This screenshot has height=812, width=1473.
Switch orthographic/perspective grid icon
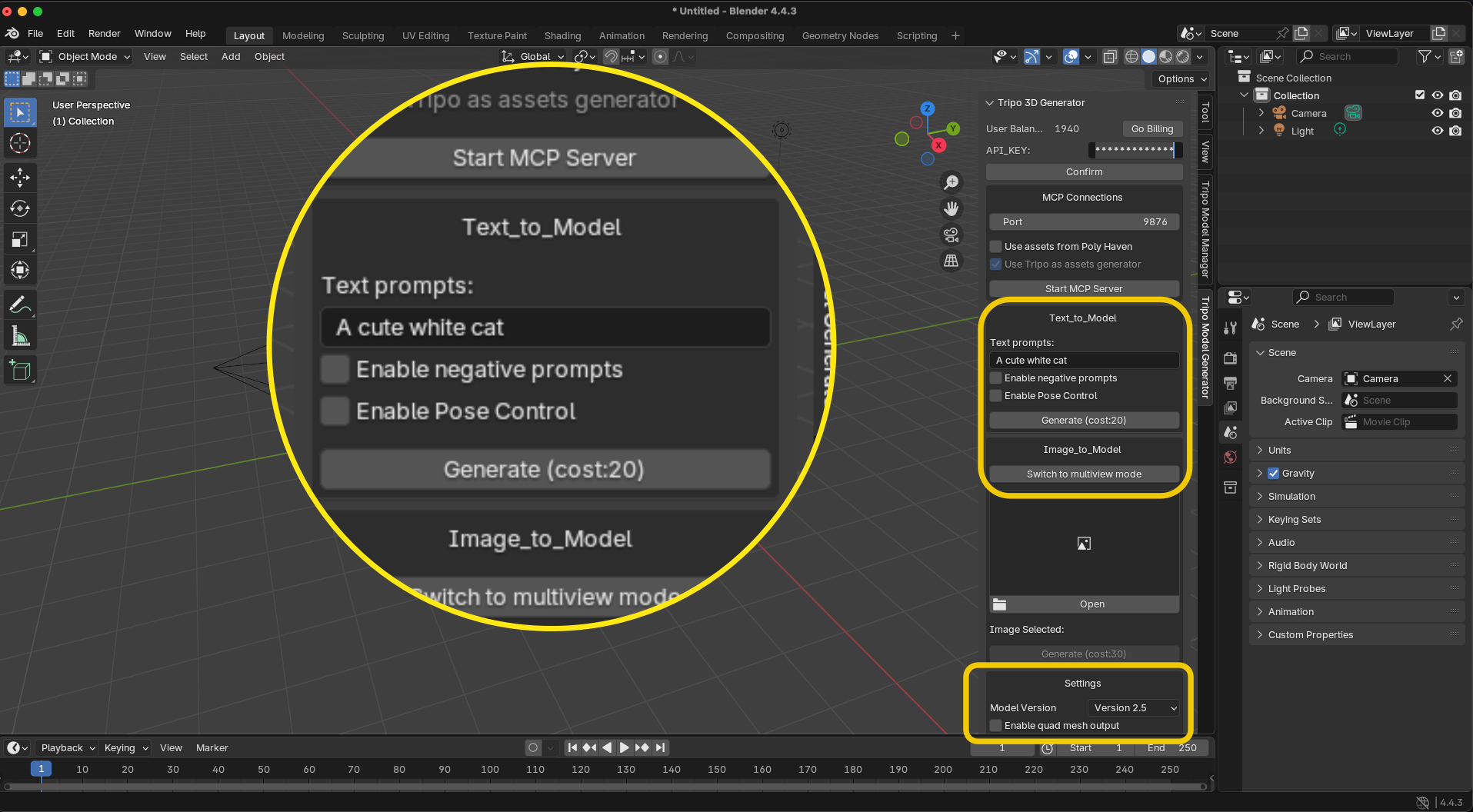[x=951, y=261]
